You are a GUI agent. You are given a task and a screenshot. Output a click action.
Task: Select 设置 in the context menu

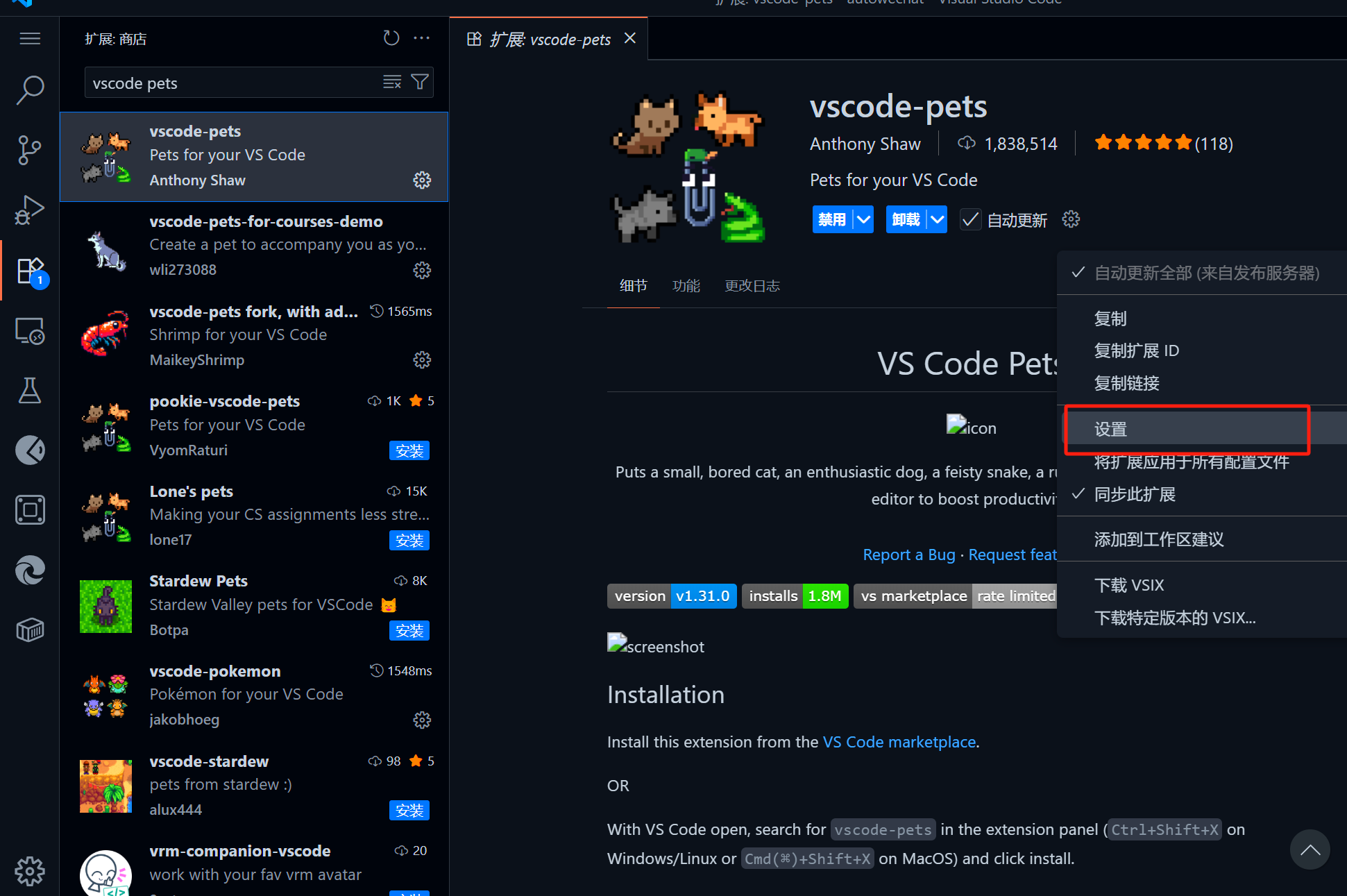pos(1201,429)
